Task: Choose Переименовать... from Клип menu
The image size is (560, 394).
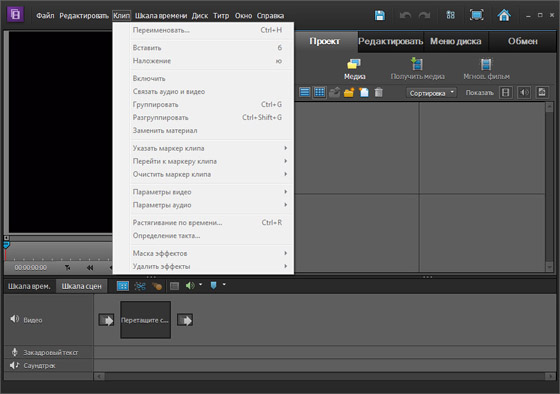Action: (204, 30)
